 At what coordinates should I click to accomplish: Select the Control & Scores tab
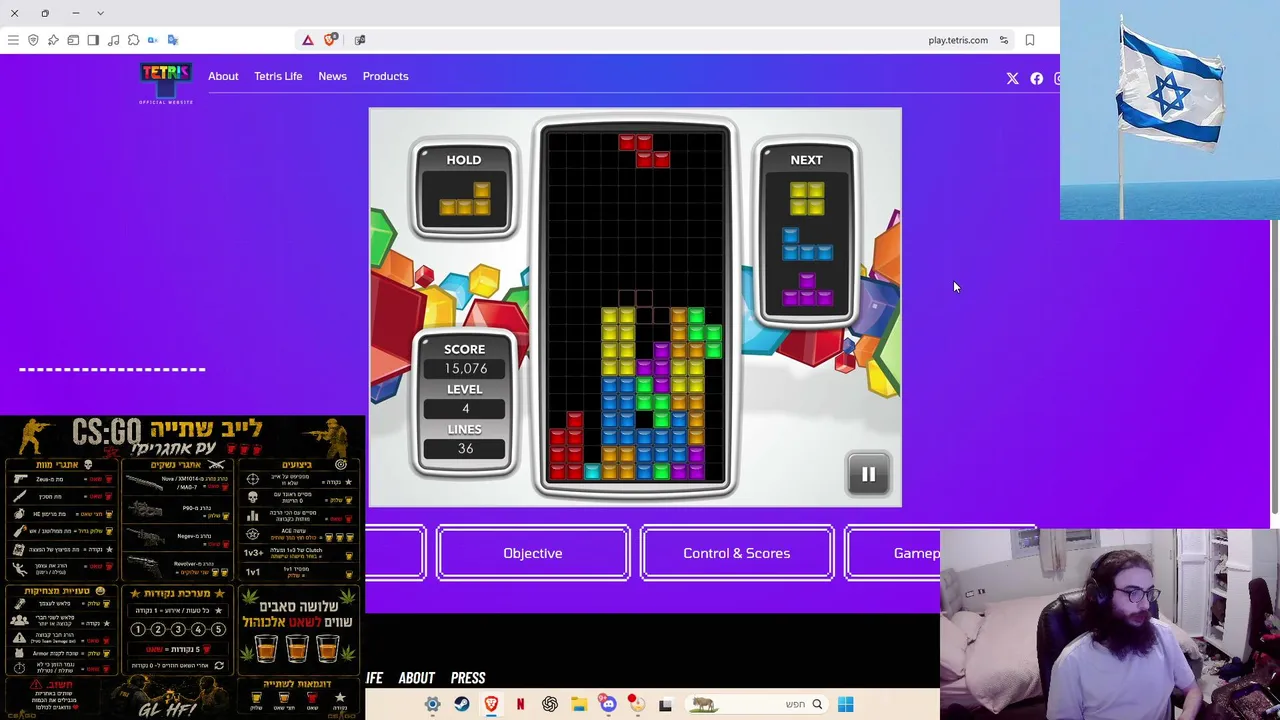tap(737, 553)
